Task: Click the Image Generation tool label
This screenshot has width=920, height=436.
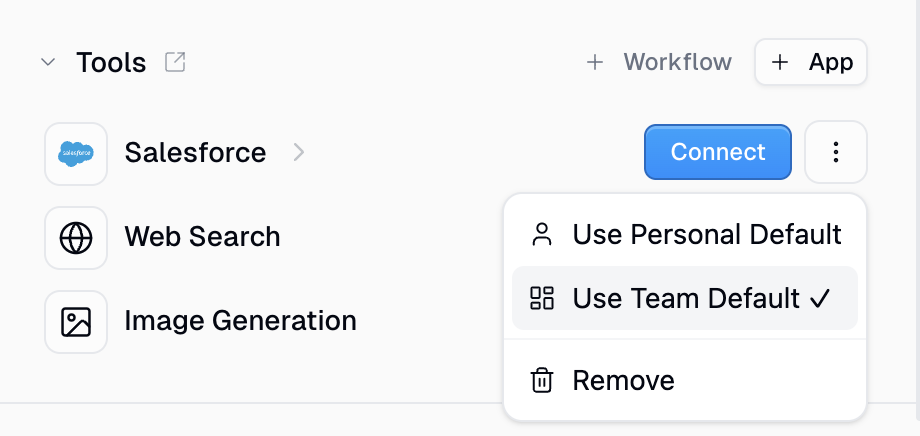Action: (241, 321)
